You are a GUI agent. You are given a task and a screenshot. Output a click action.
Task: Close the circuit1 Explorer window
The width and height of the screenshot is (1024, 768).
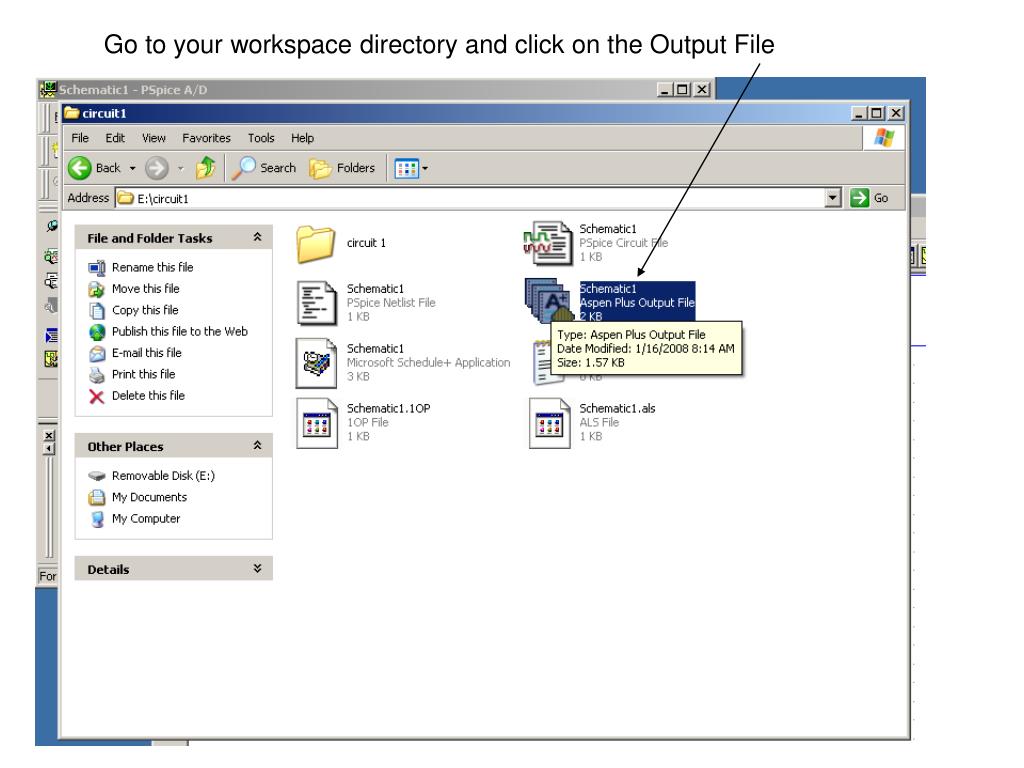pos(896,114)
